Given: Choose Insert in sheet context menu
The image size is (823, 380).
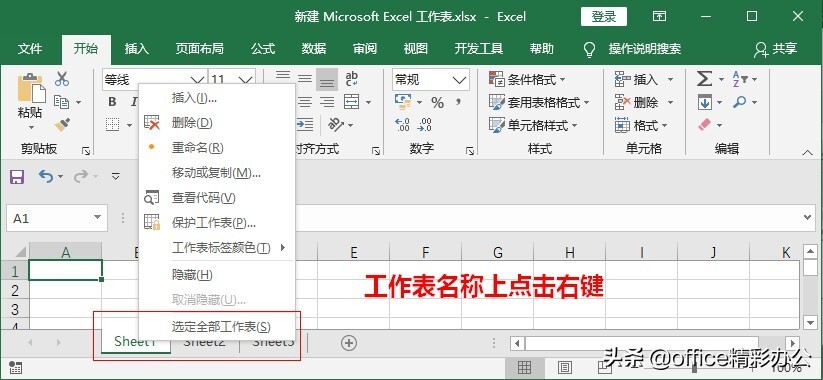Looking at the screenshot, I should 216,98.
